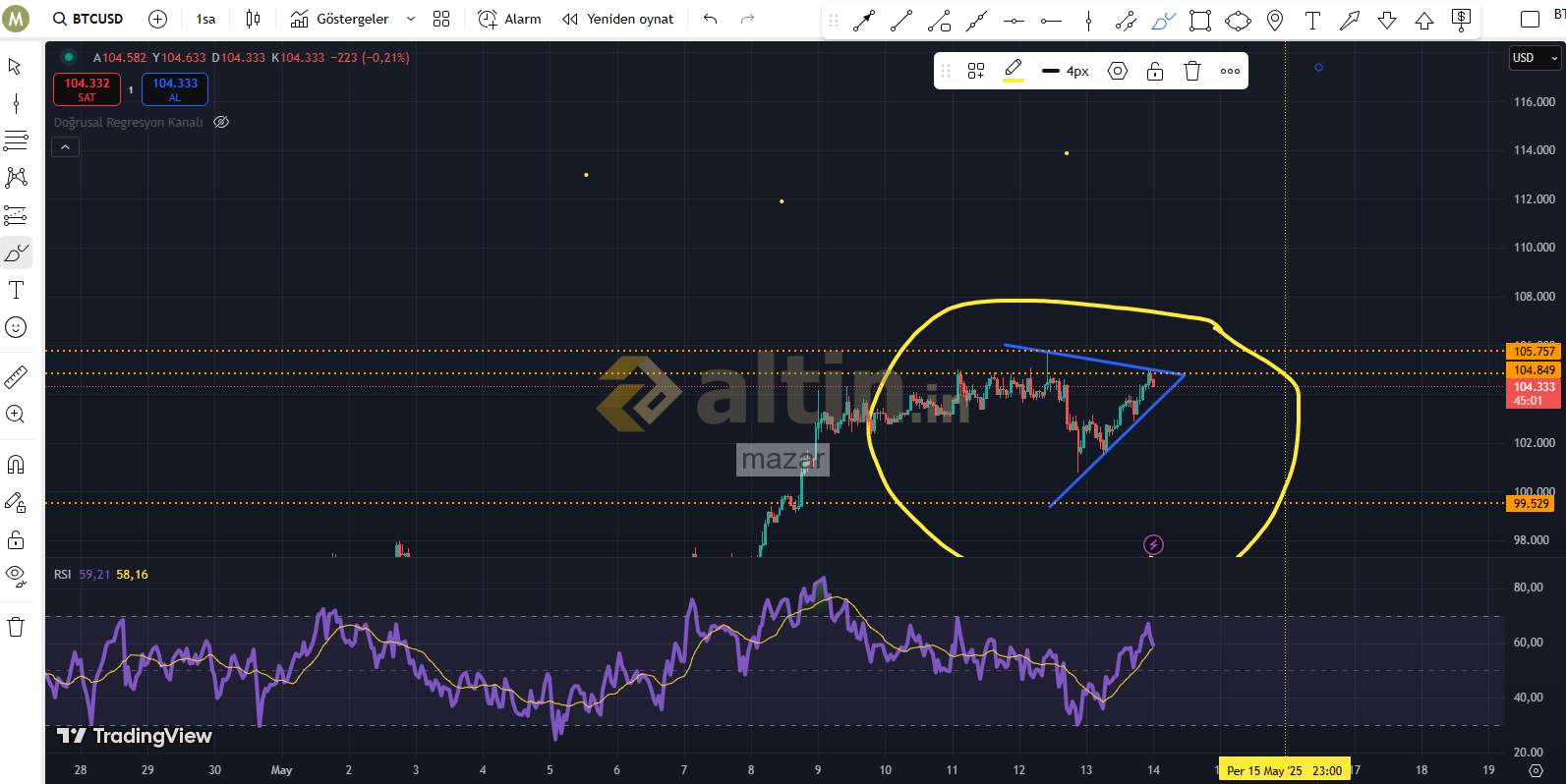1566x784 pixels.
Task: Select the text T tool in favorites toolbar
Action: click(1312, 21)
